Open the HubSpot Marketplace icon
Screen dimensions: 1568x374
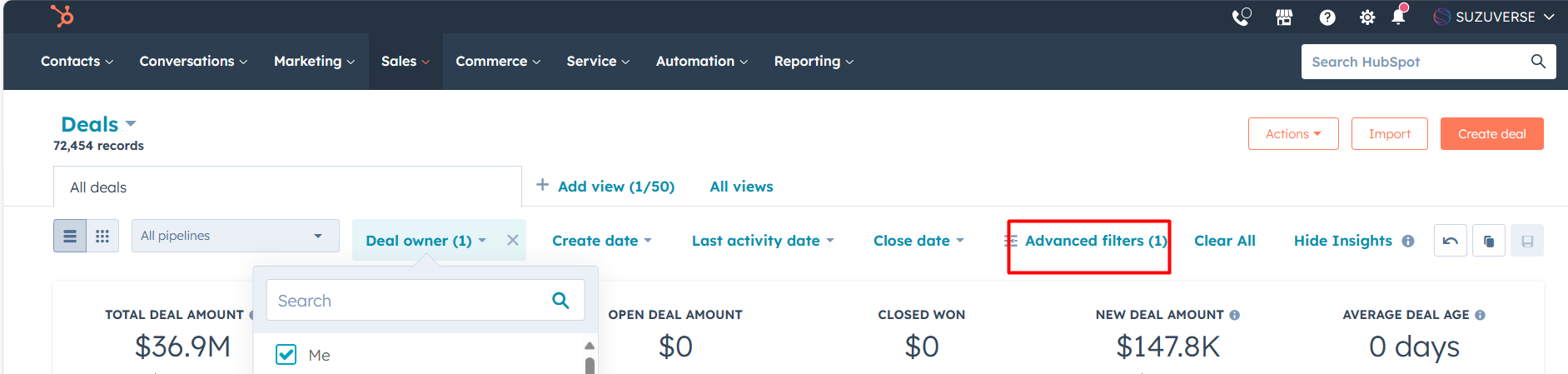click(1284, 17)
